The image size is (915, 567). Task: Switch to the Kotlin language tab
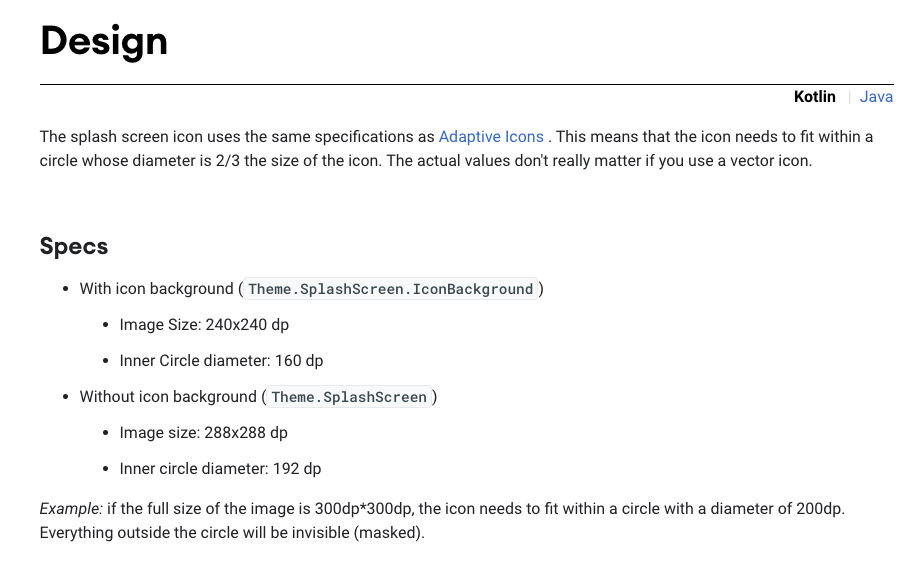[x=814, y=97]
